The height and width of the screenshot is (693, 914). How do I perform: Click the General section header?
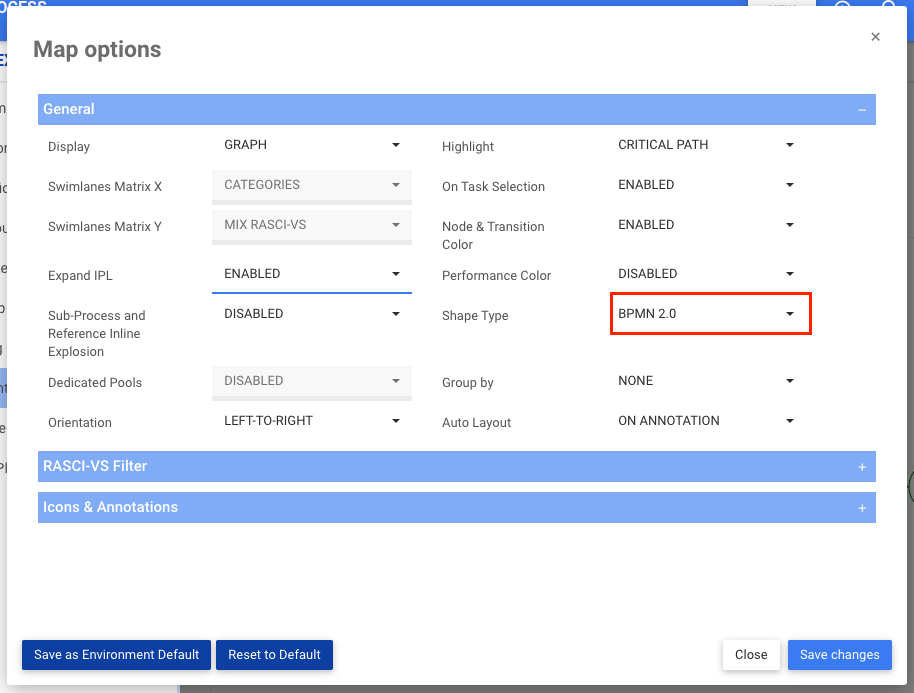456,110
